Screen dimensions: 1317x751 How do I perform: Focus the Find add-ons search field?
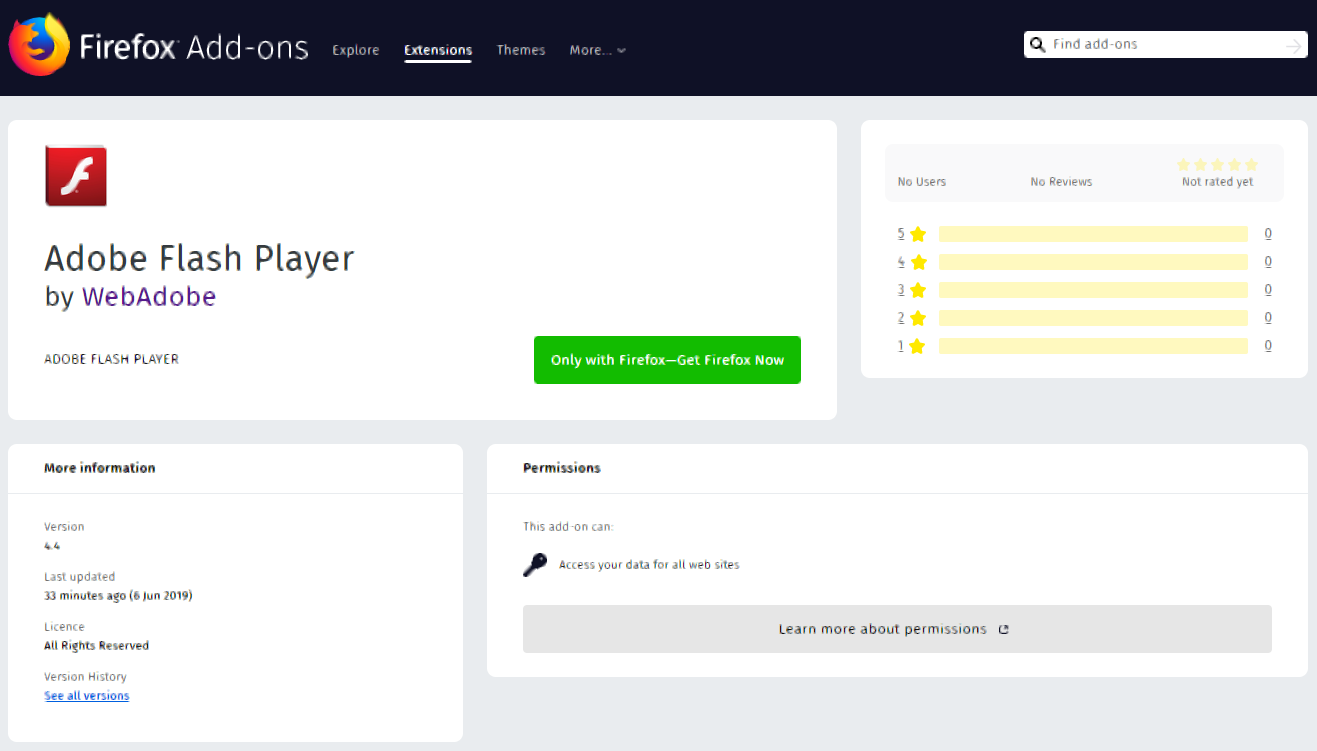[1165, 45]
